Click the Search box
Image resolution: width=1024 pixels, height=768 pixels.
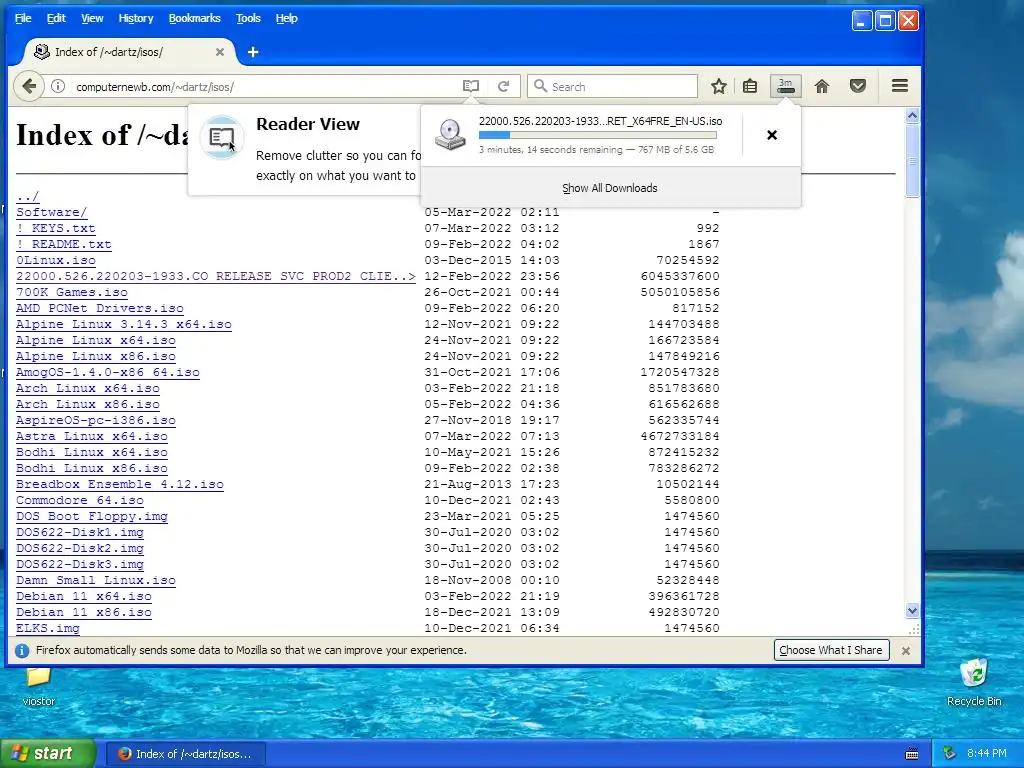pyautogui.click(x=613, y=86)
